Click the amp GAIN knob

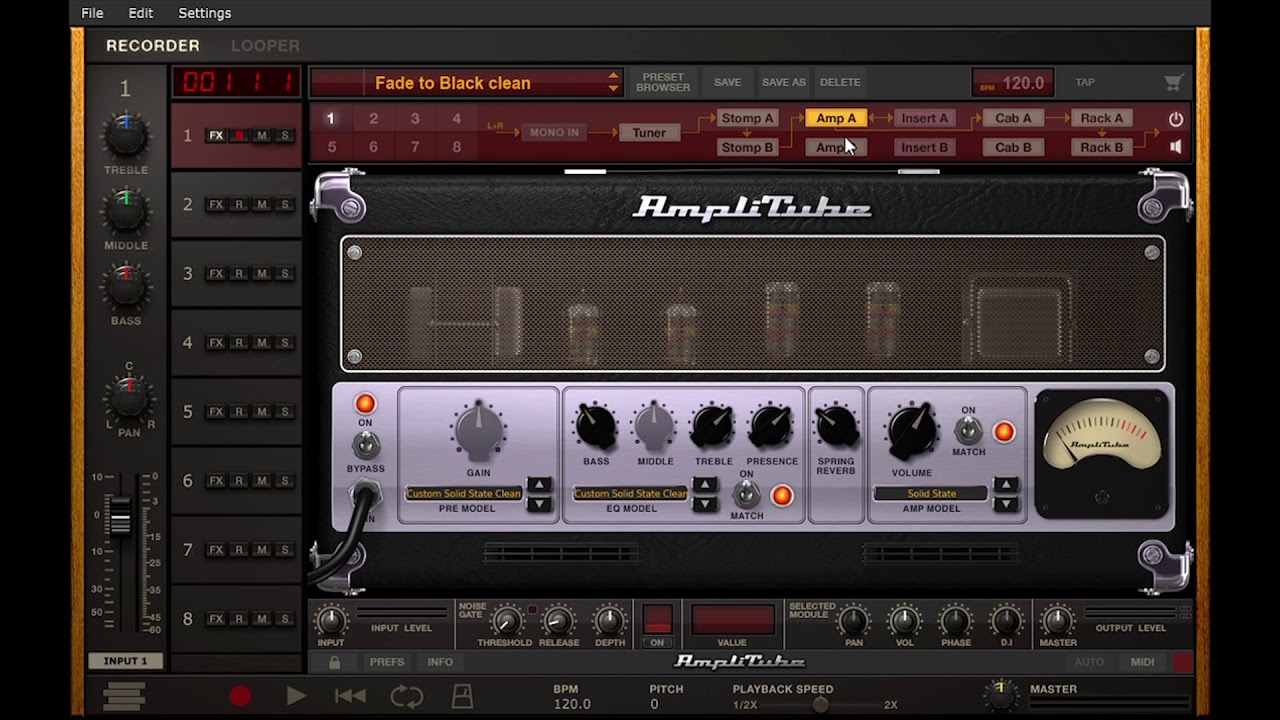pyautogui.click(x=478, y=431)
